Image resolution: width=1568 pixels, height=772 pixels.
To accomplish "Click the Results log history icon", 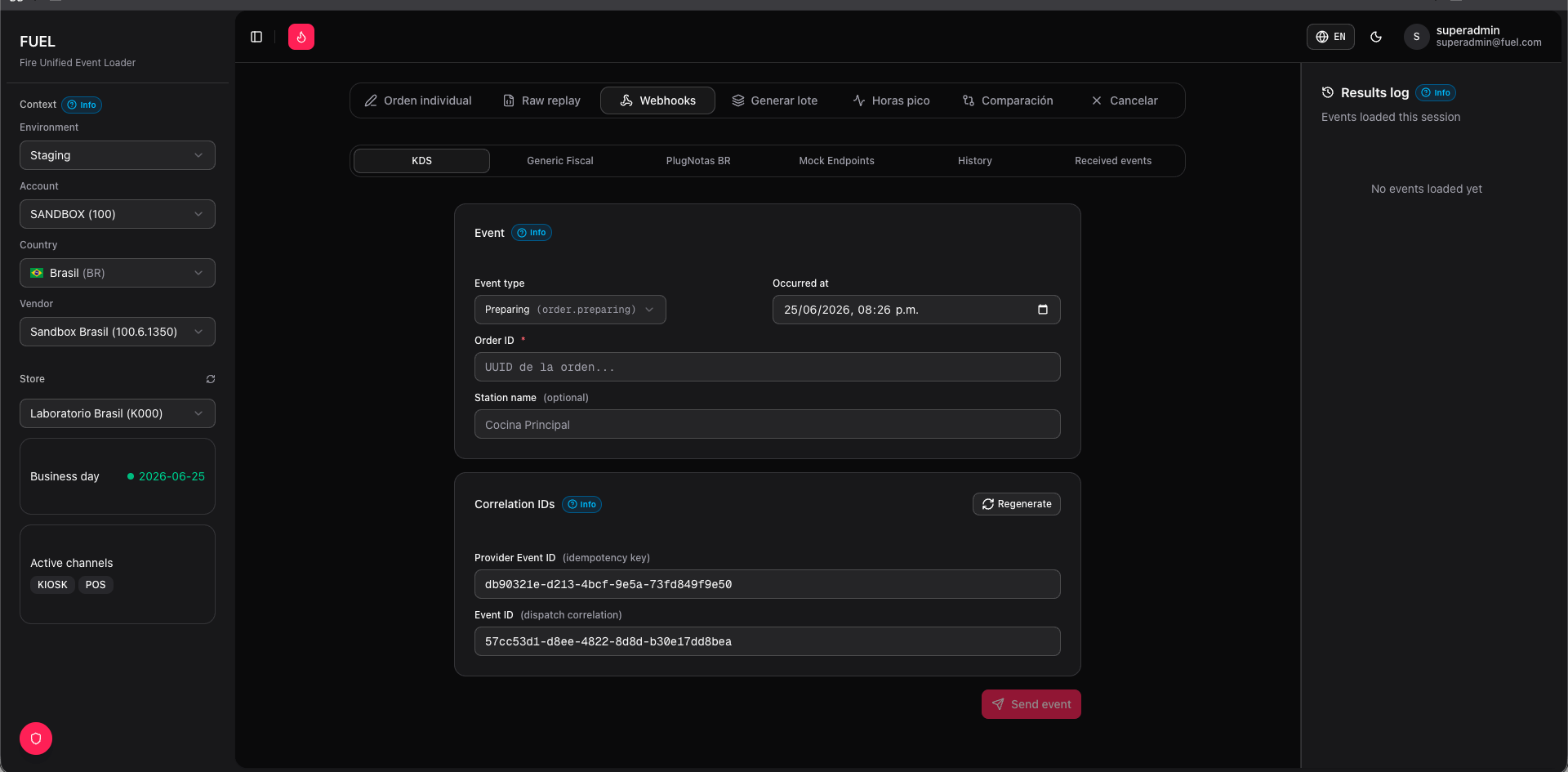I will 1328,92.
